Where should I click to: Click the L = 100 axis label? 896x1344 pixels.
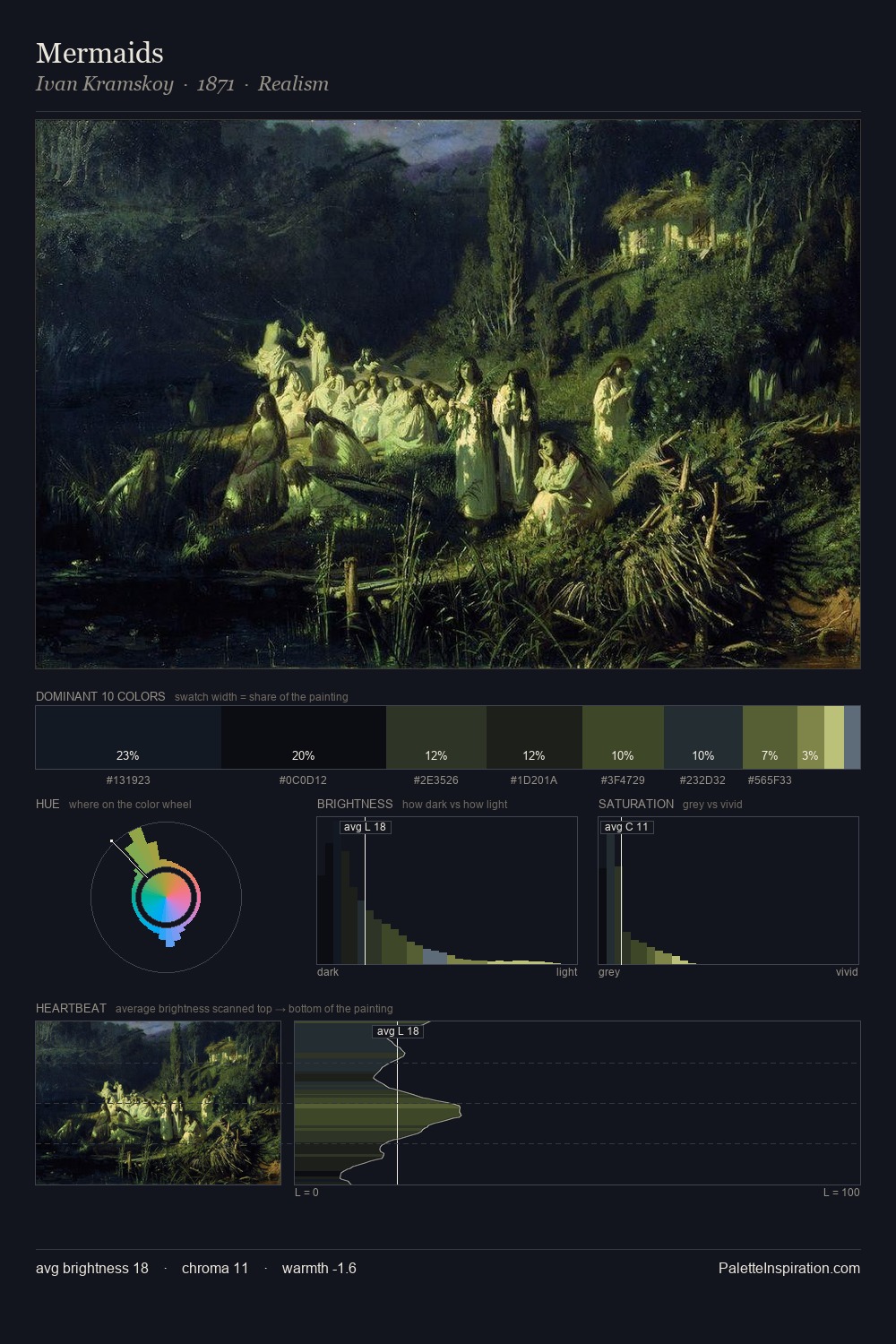coord(841,1193)
